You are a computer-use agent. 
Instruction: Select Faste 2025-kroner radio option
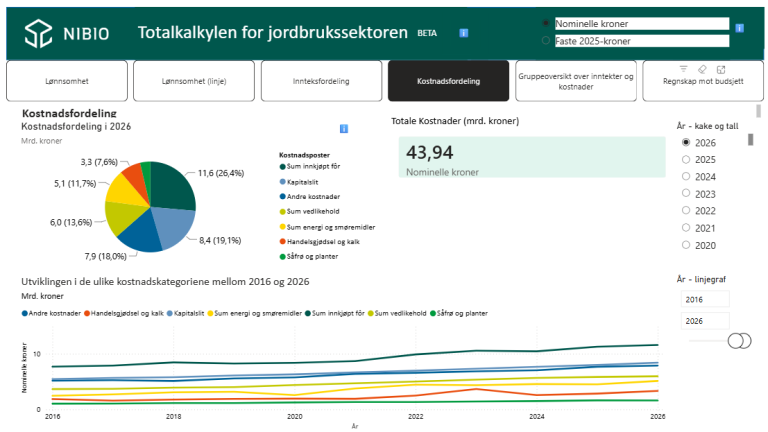click(x=546, y=41)
